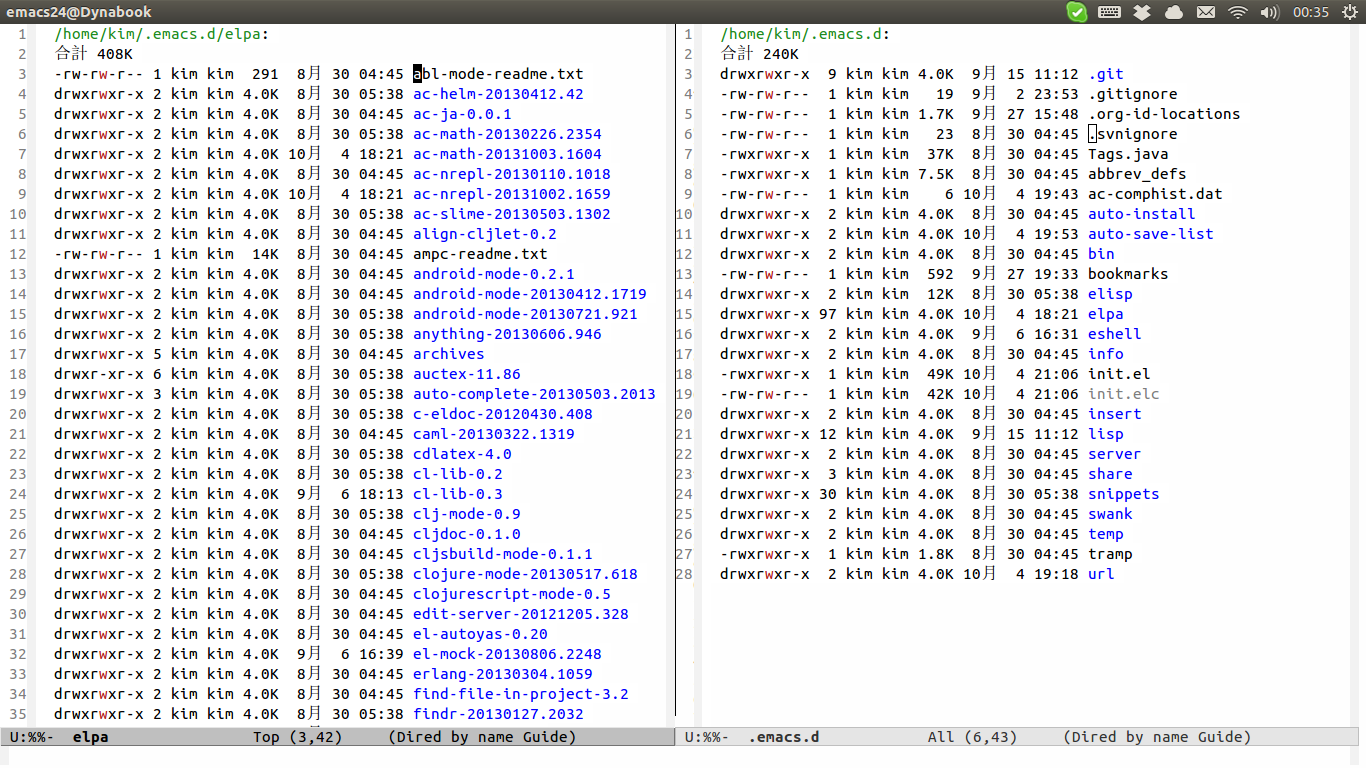This screenshot has width=1366, height=768.
Task: Select the abbrev_defs file
Action: [1137, 174]
